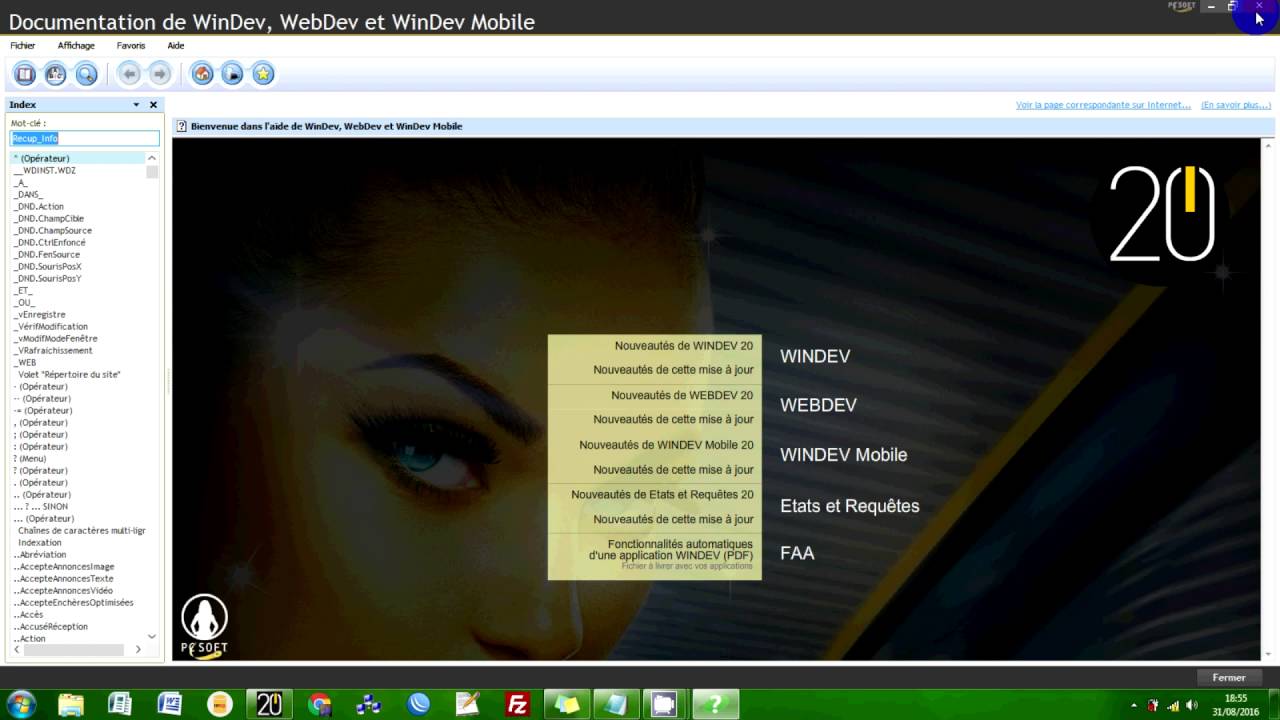Select '_DND.FenSource' index entry
The height and width of the screenshot is (720, 1280).
[x=46, y=254]
